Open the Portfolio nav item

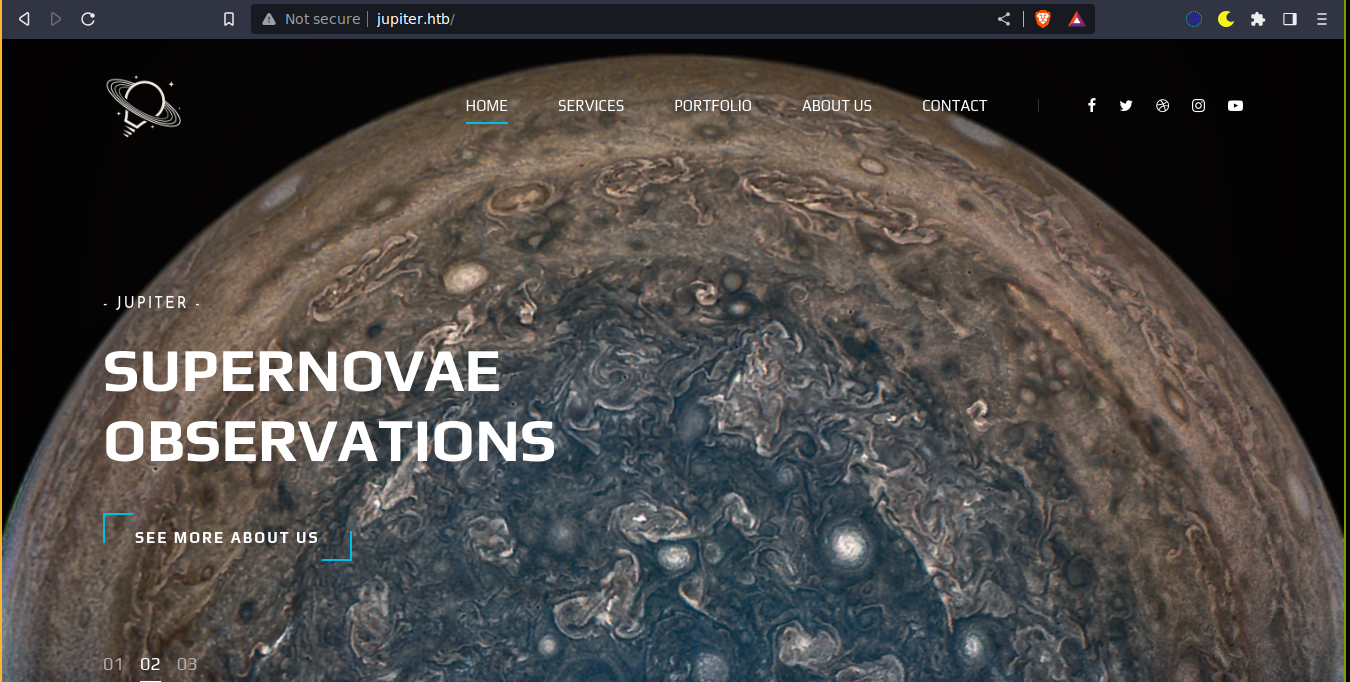pos(713,106)
